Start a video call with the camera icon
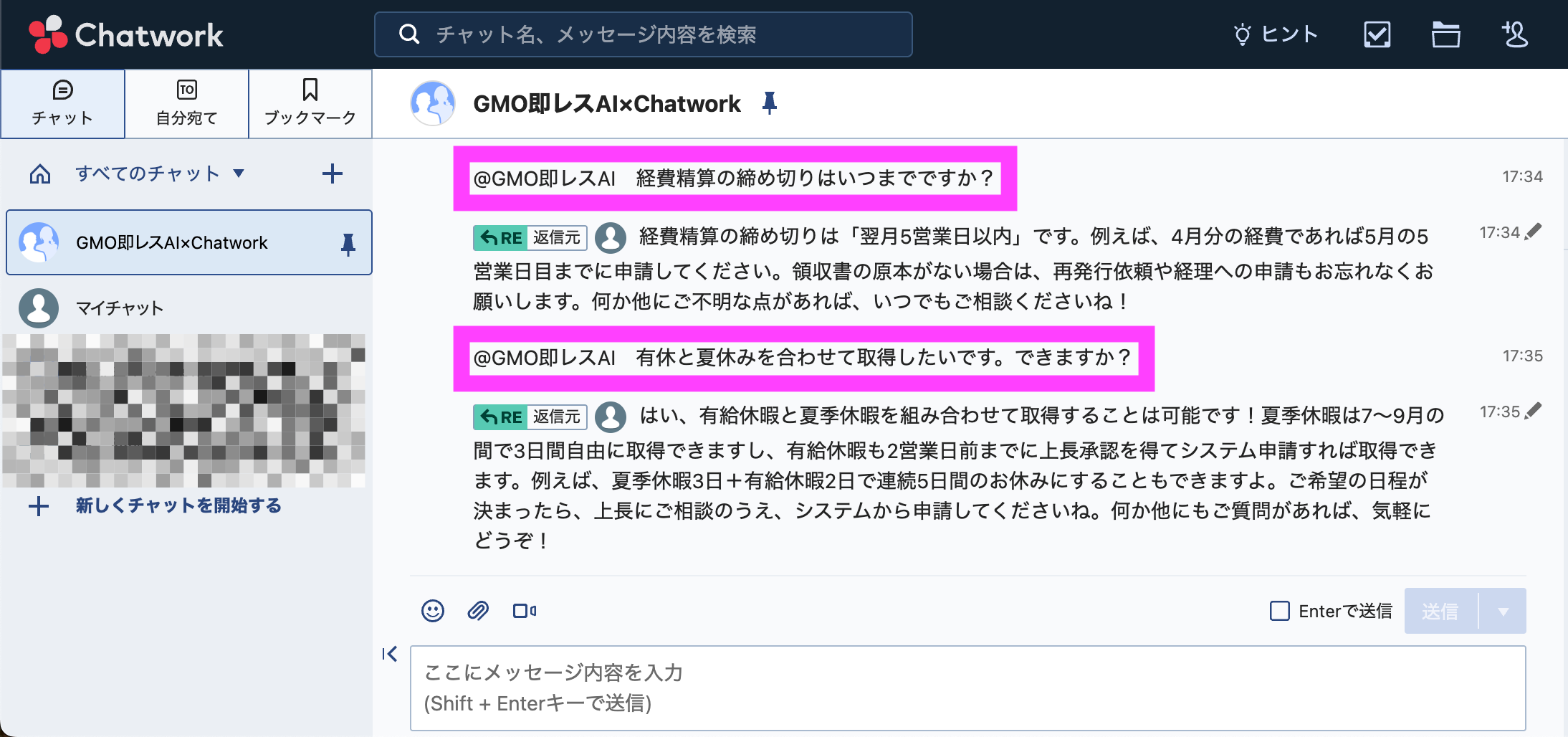The width and height of the screenshot is (1568, 737). [x=525, y=611]
